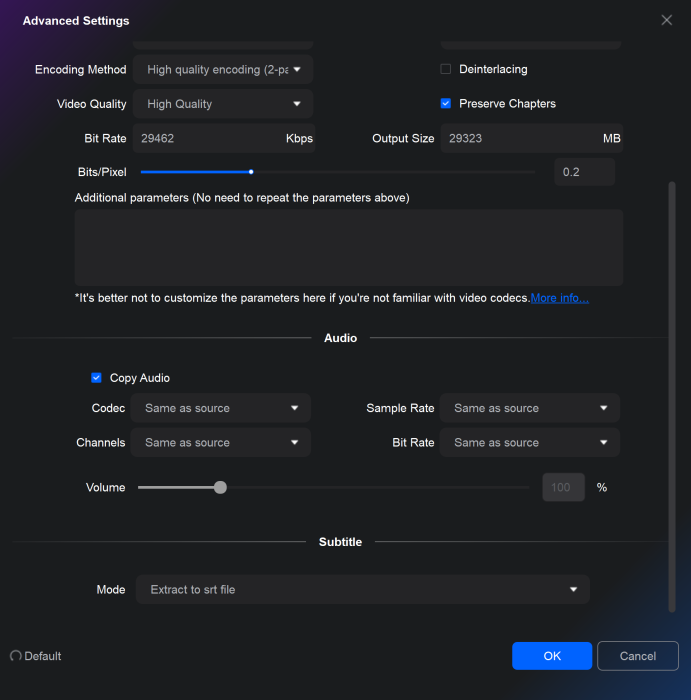
Task: Open the Encoding Method dropdown
Action: [224, 70]
